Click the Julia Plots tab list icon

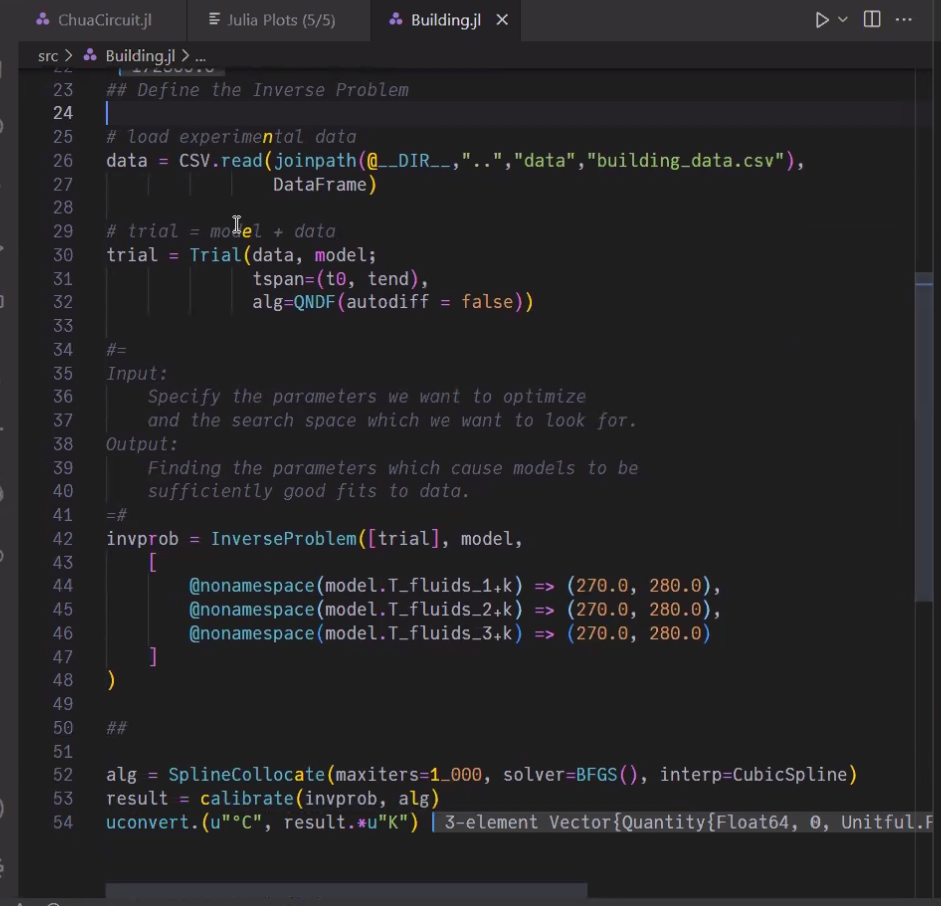(x=214, y=19)
